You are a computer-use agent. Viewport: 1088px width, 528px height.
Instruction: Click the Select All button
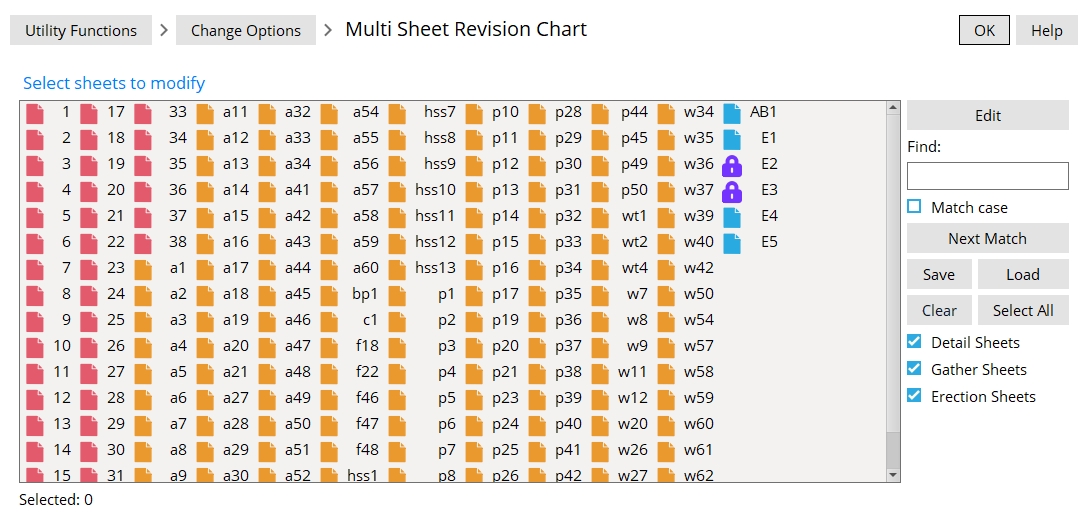[x=1022, y=310]
